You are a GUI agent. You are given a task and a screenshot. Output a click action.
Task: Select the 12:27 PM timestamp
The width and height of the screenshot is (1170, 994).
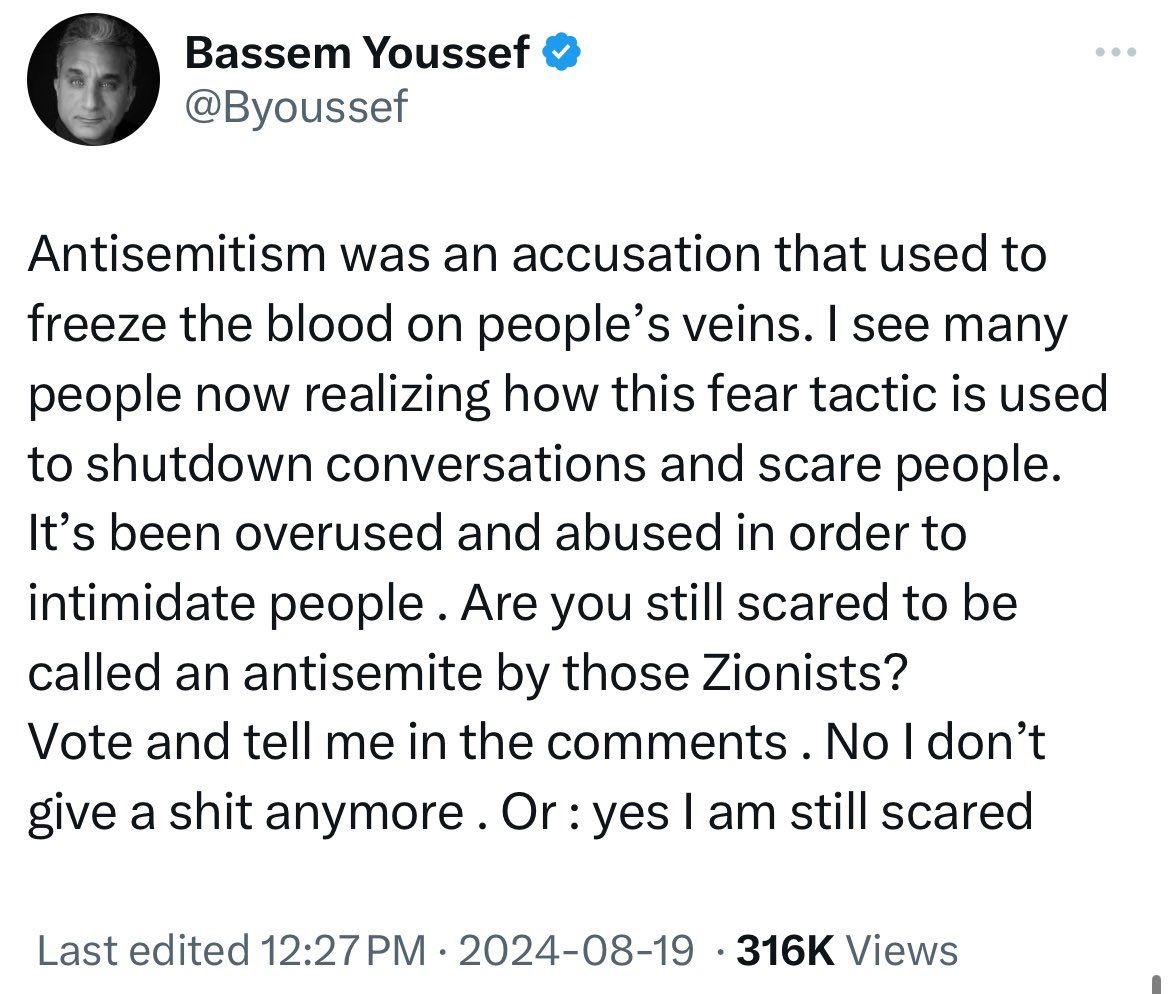(x=344, y=951)
